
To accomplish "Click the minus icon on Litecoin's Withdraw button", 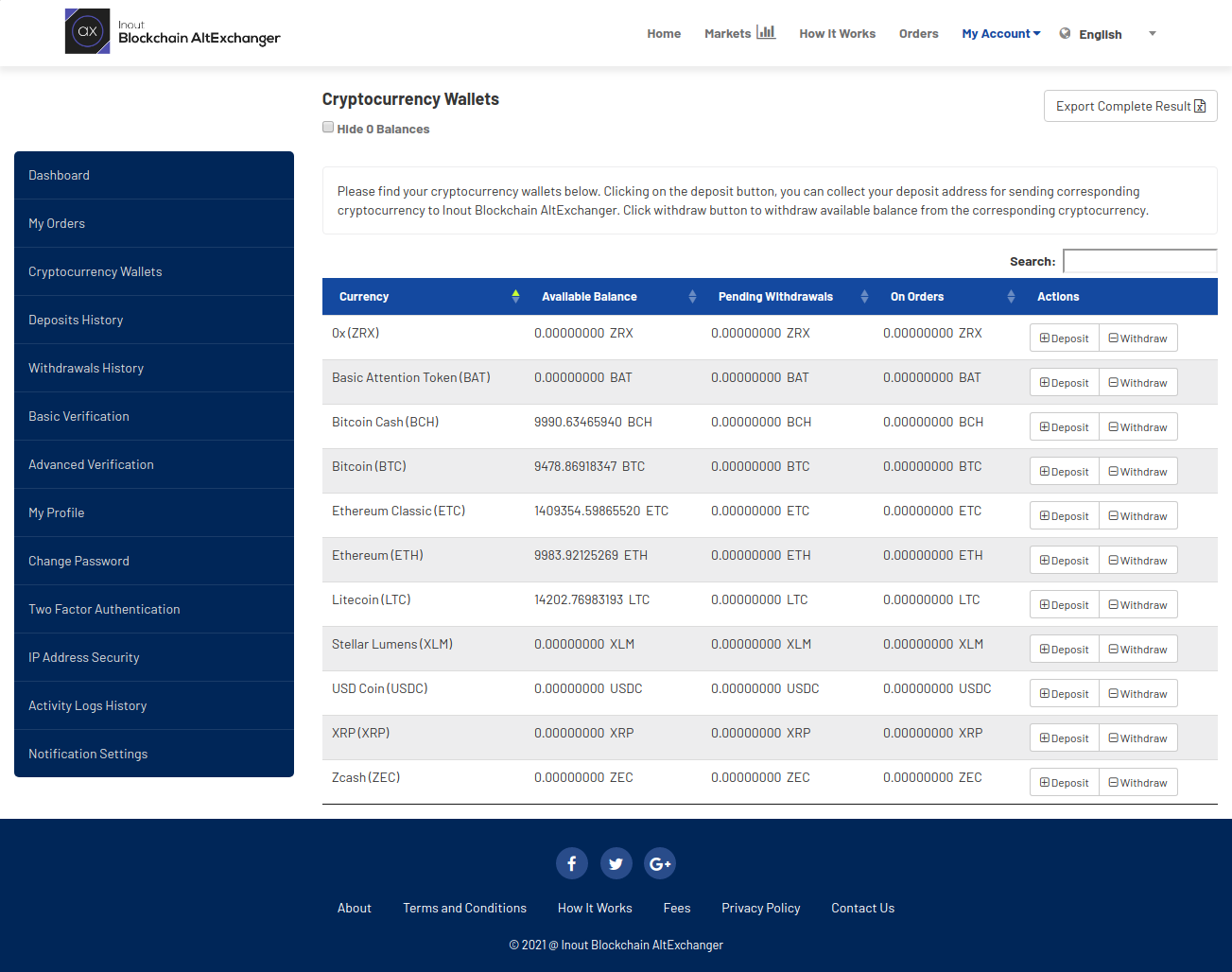I will tap(1116, 604).
